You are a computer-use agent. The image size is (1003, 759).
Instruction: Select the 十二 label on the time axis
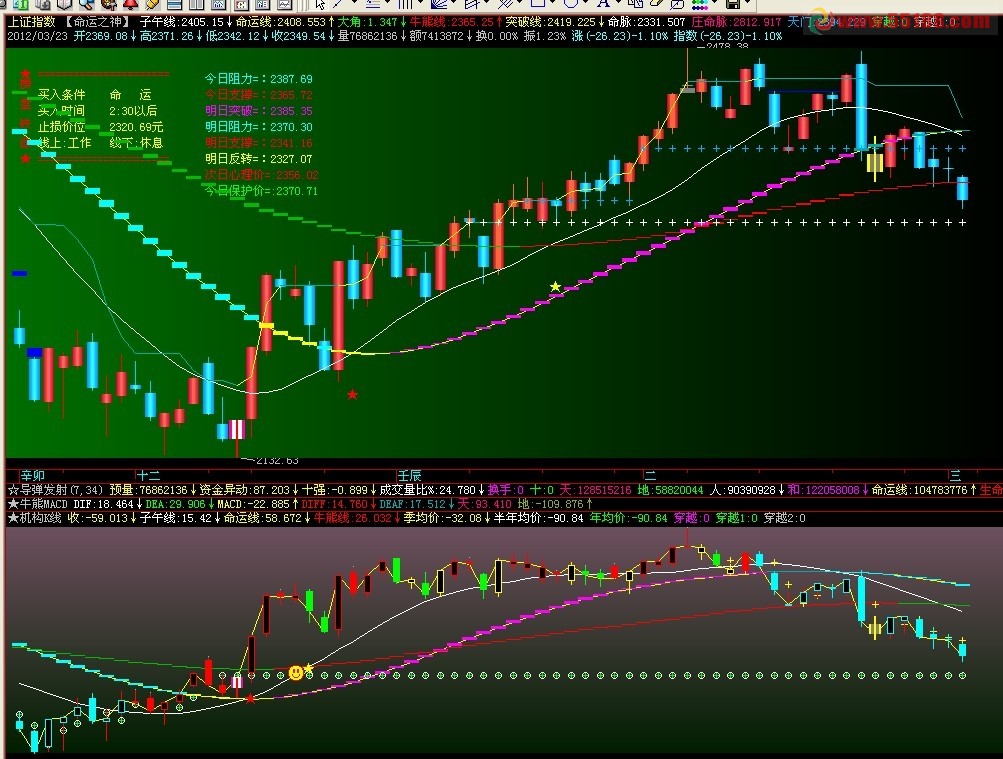148,475
